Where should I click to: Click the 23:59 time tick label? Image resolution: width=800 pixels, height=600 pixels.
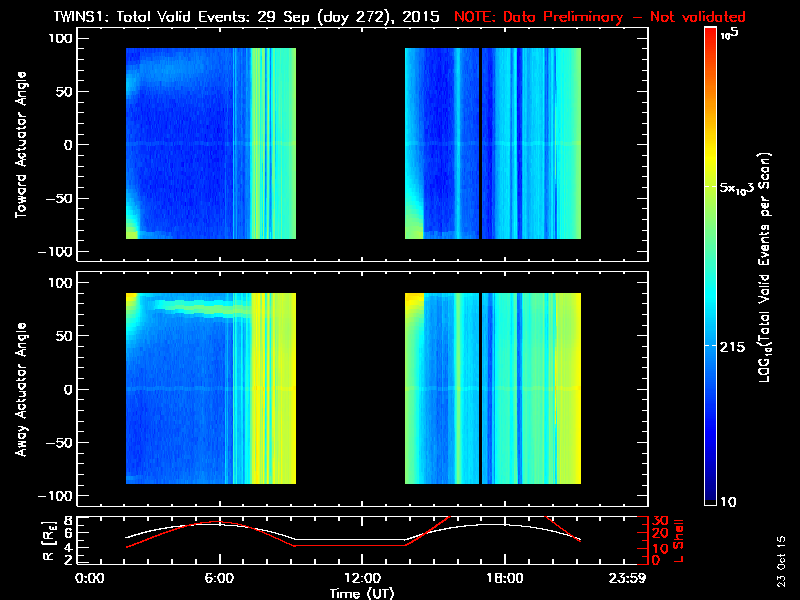634,578
